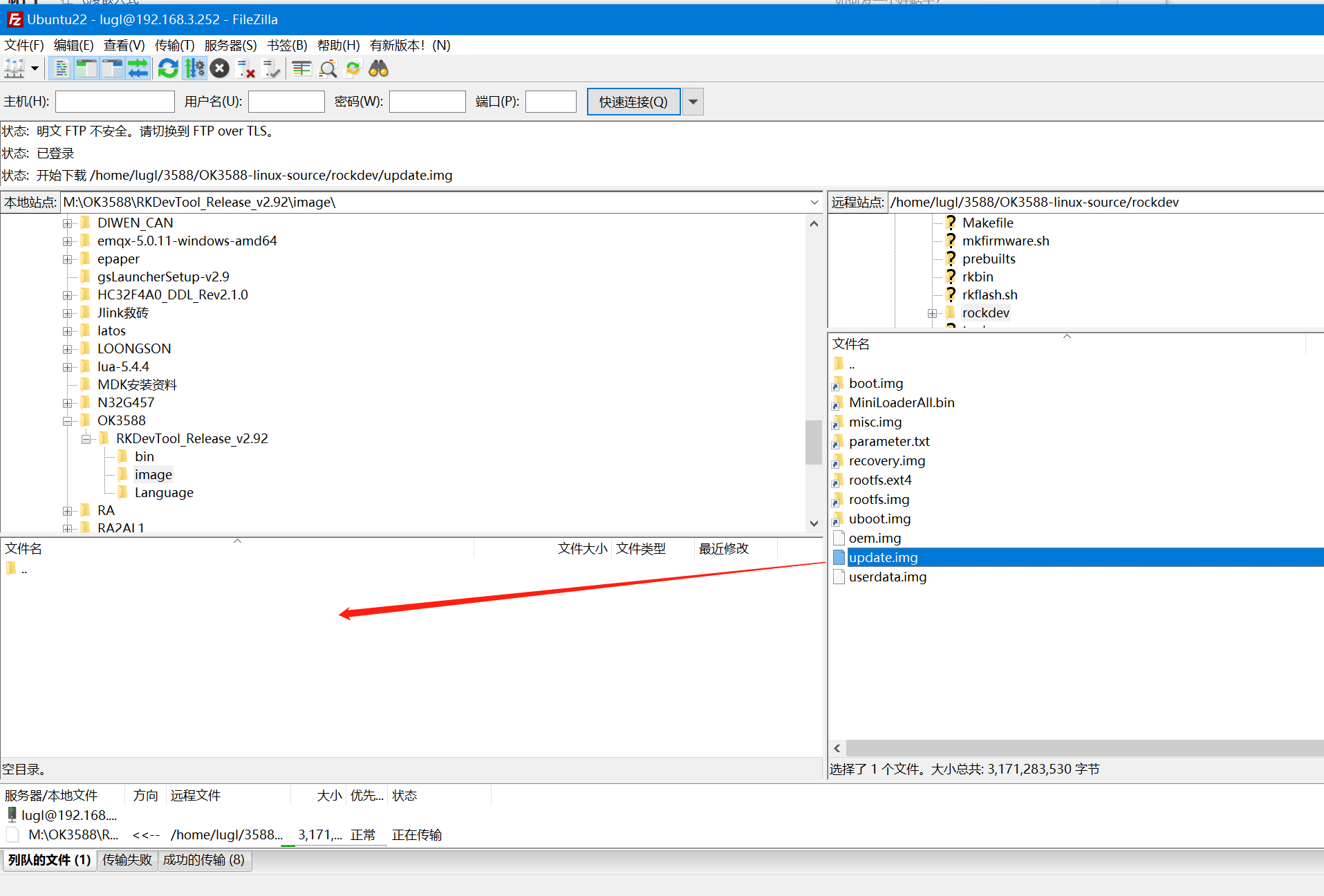The width and height of the screenshot is (1324, 896).
Task: Select the bin folder in local tree
Action: click(144, 456)
